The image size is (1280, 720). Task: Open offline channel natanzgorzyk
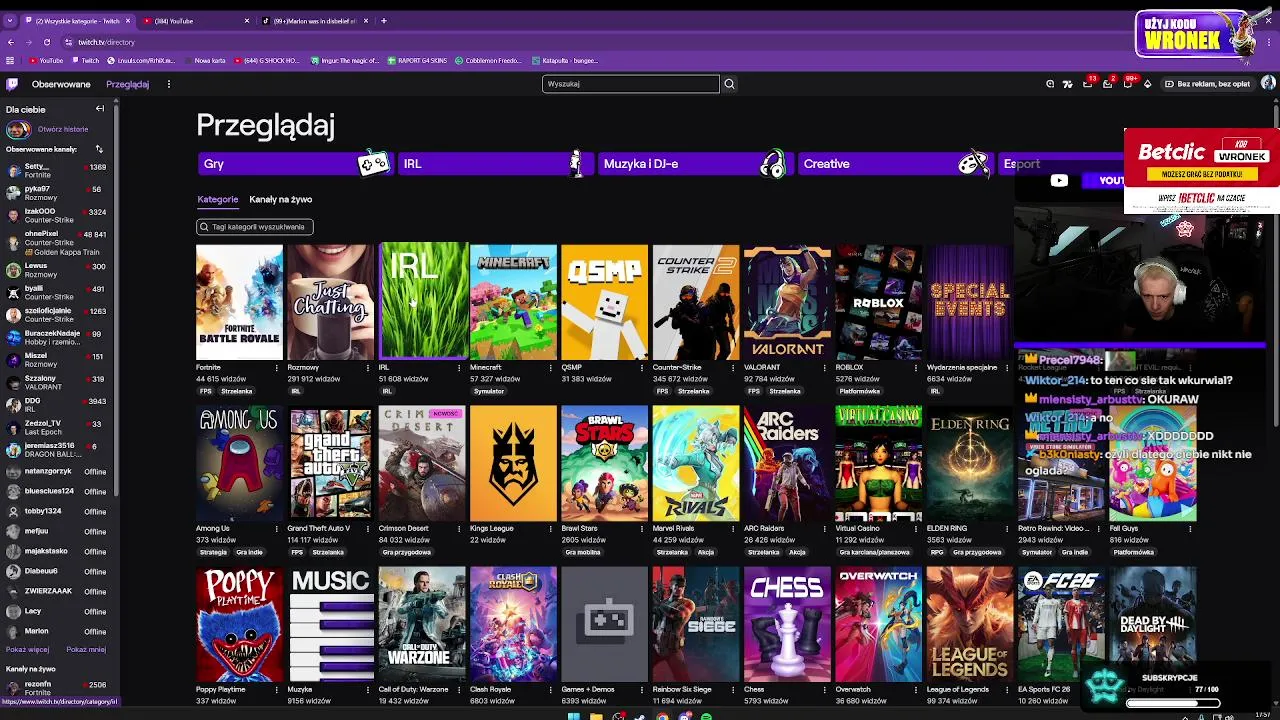(56, 471)
